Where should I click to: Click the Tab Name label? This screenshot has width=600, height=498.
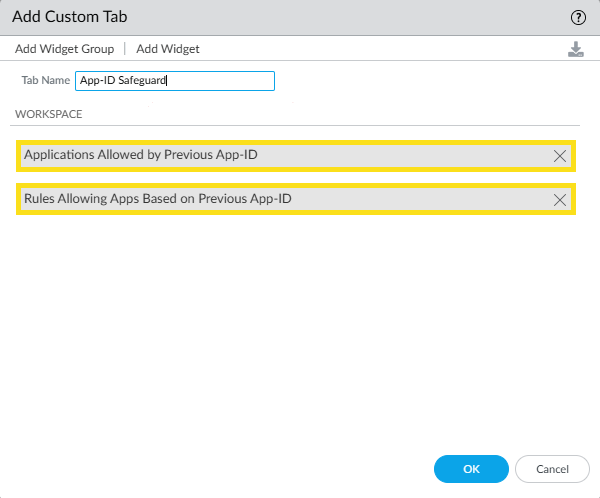point(46,81)
